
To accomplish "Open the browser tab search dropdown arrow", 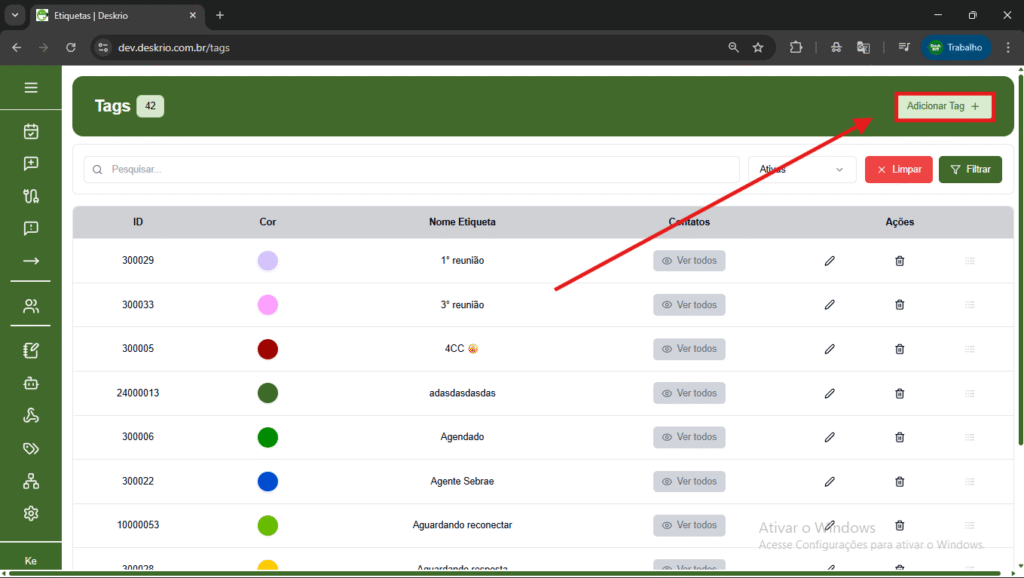I will click(15, 15).
